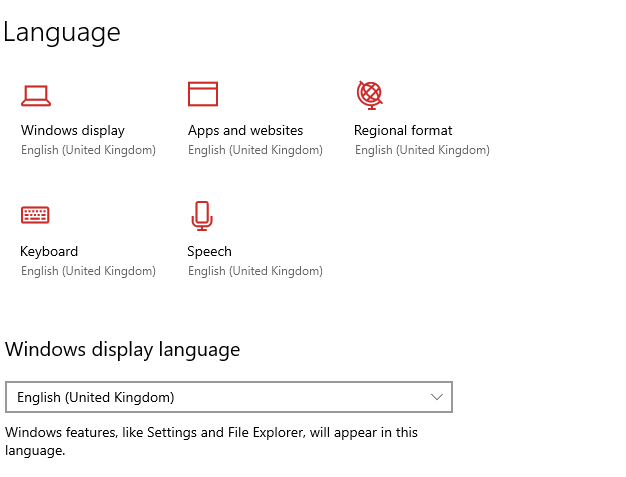Click English (United Kingdom) under Regional format

coord(422,150)
